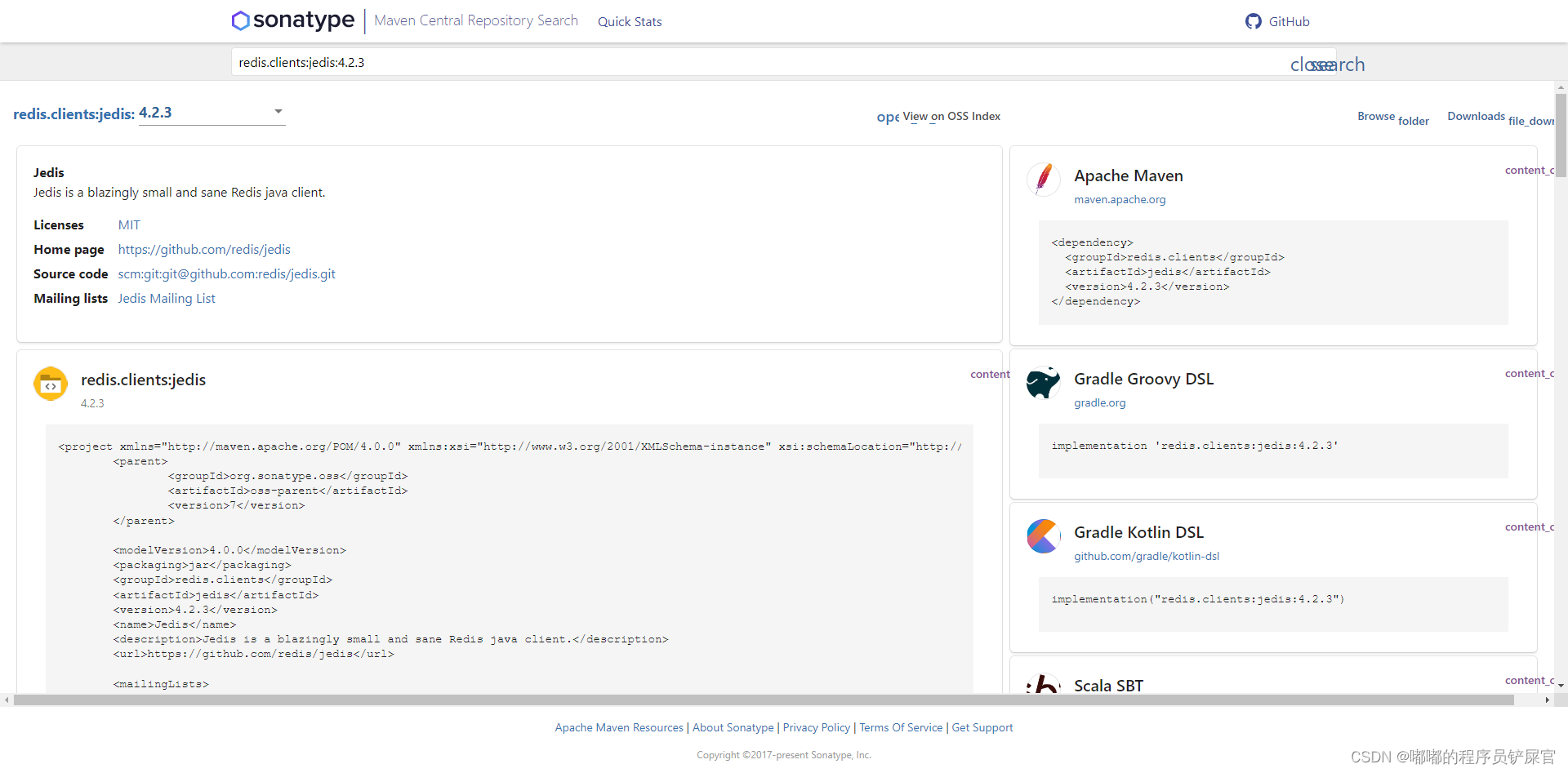Viewport: 1568px width, 773px height.
Task: Click the Apache Maven feather icon
Action: pos(1043,179)
